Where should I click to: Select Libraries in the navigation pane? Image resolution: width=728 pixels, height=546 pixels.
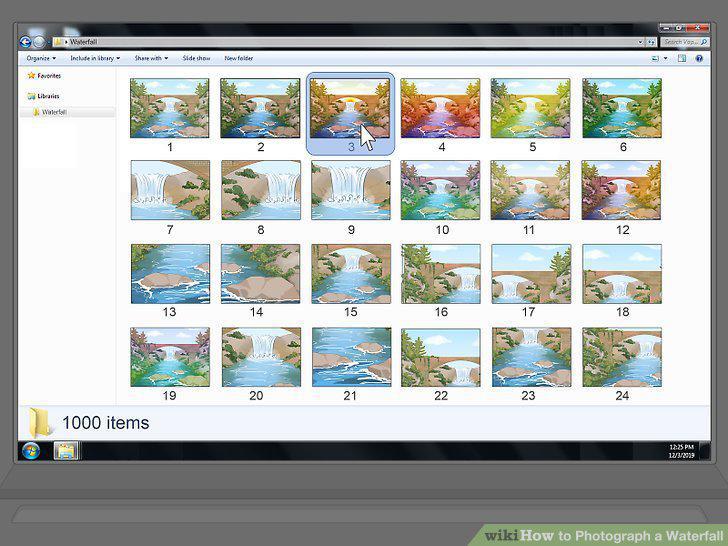point(44,96)
